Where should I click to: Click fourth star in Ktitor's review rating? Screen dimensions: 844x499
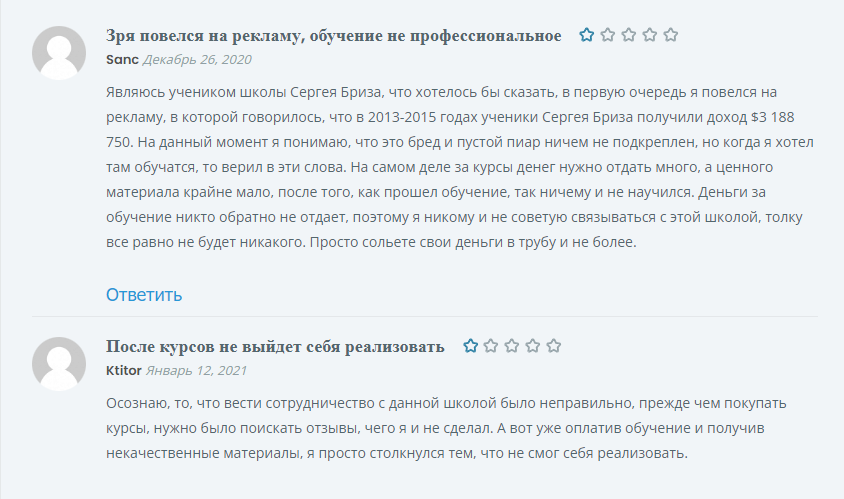pos(533,346)
